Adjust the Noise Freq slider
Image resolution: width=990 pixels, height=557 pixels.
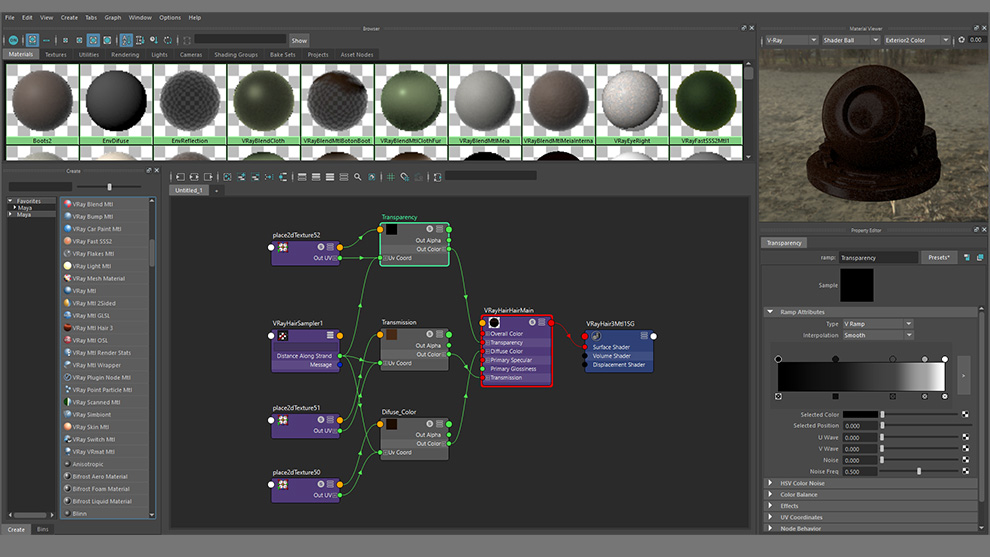919,471
